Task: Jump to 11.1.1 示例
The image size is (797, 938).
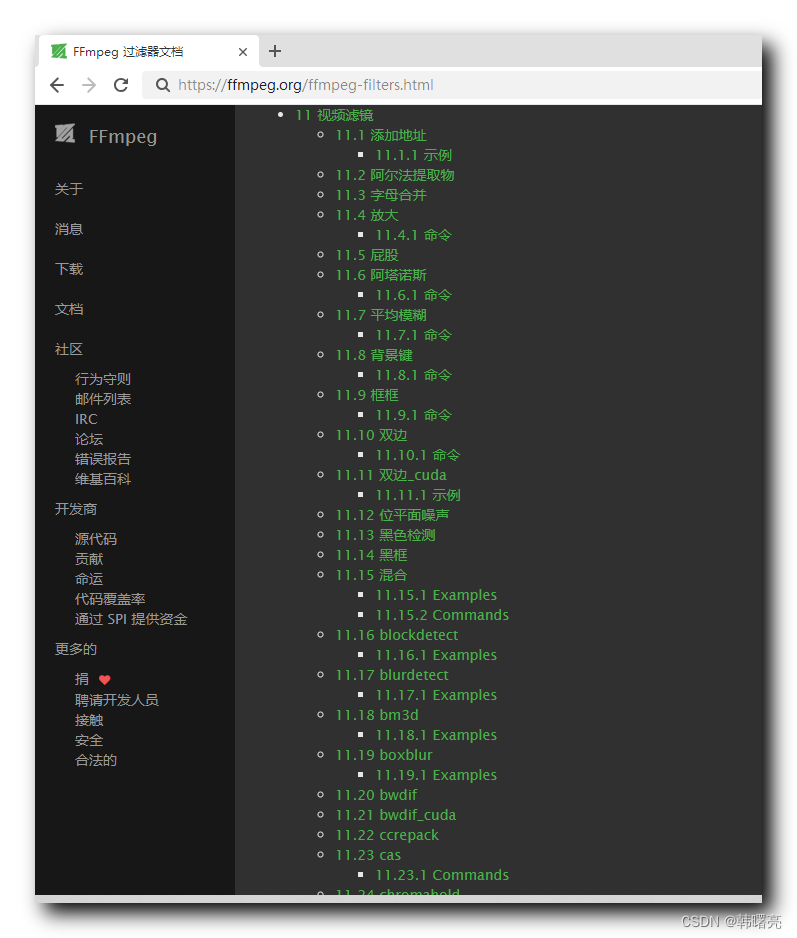Action: 413,155
